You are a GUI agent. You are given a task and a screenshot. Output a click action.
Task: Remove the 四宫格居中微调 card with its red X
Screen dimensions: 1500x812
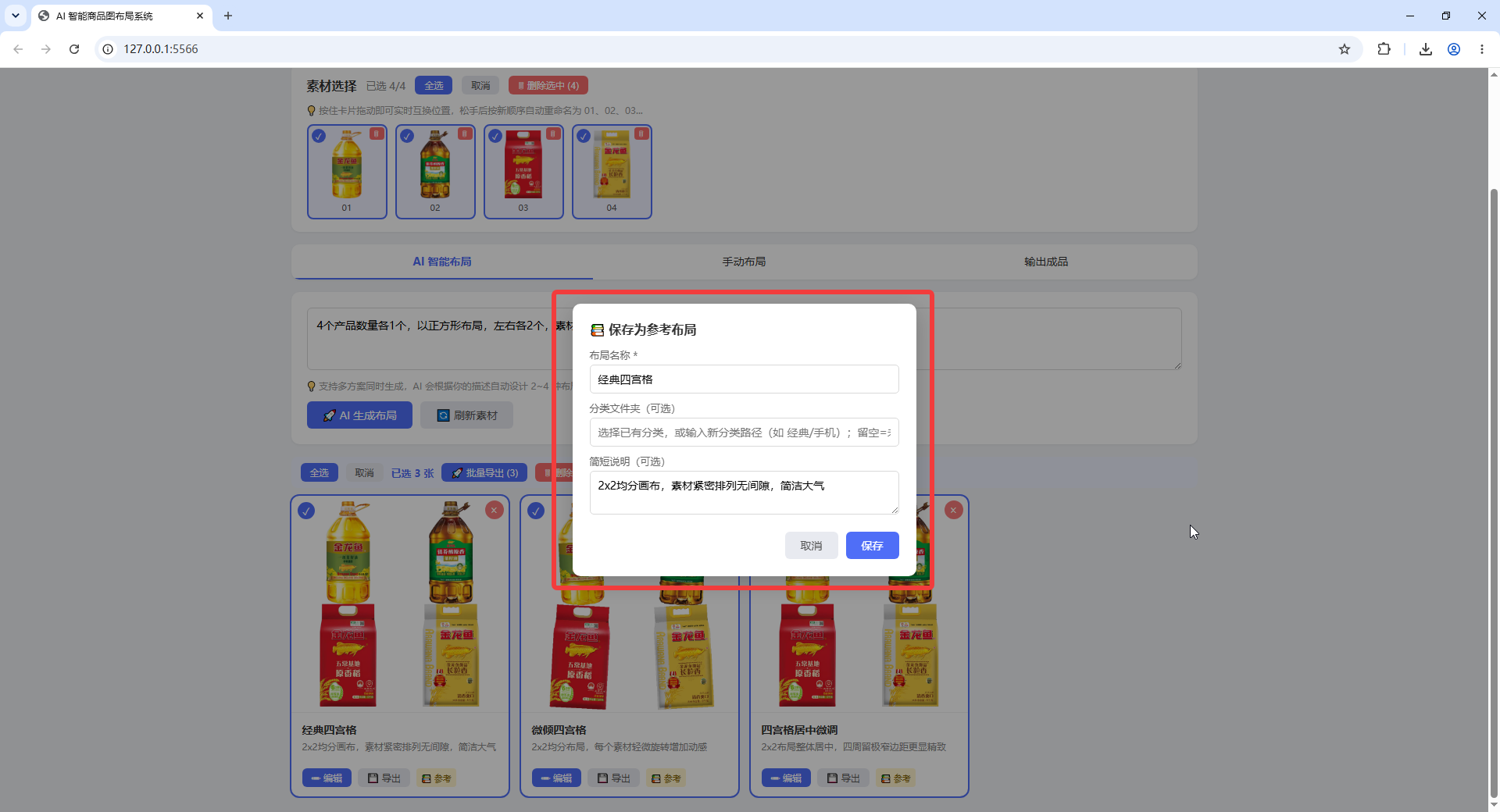(x=953, y=511)
